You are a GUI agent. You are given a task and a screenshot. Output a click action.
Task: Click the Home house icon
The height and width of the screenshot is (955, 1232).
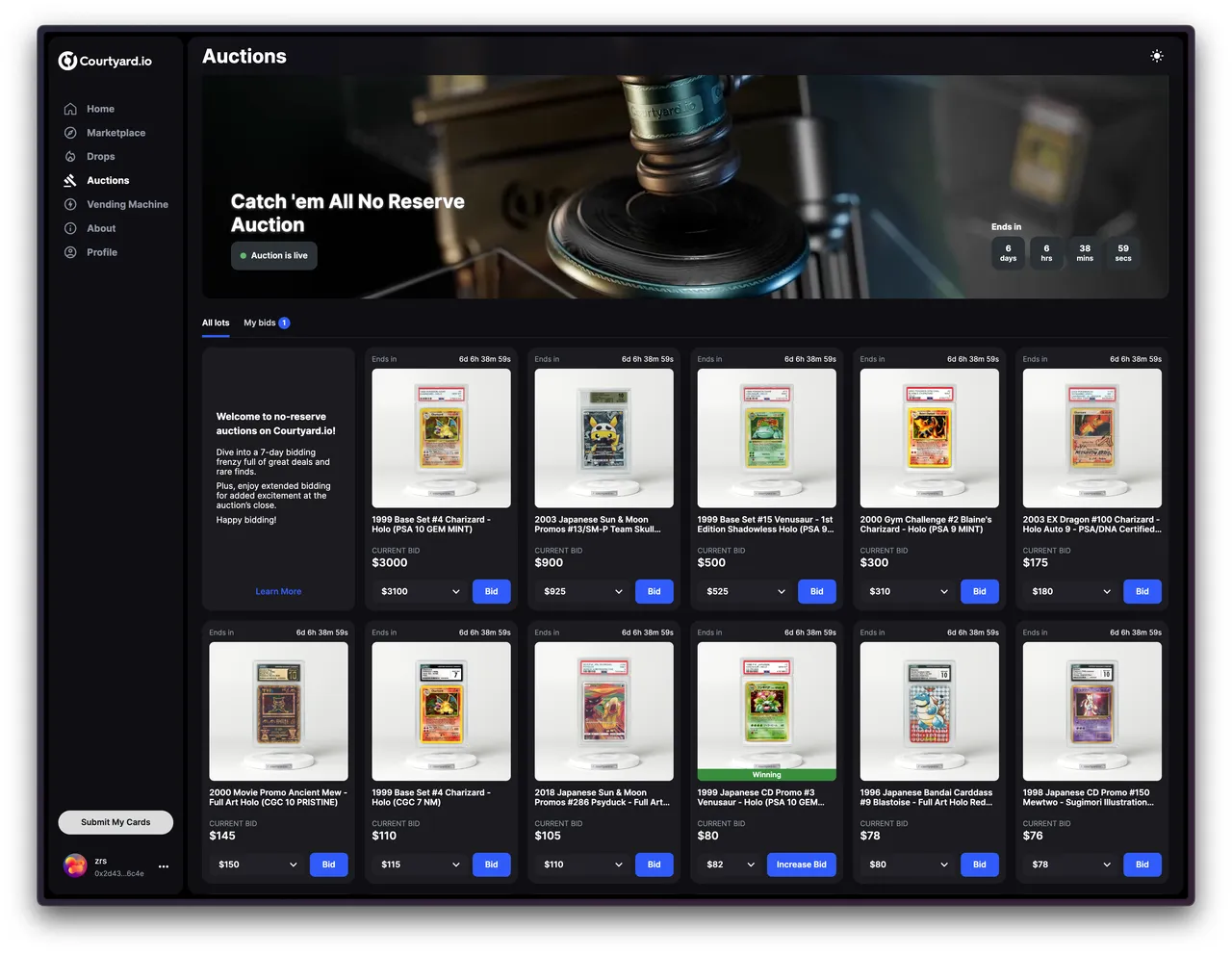[70, 109]
